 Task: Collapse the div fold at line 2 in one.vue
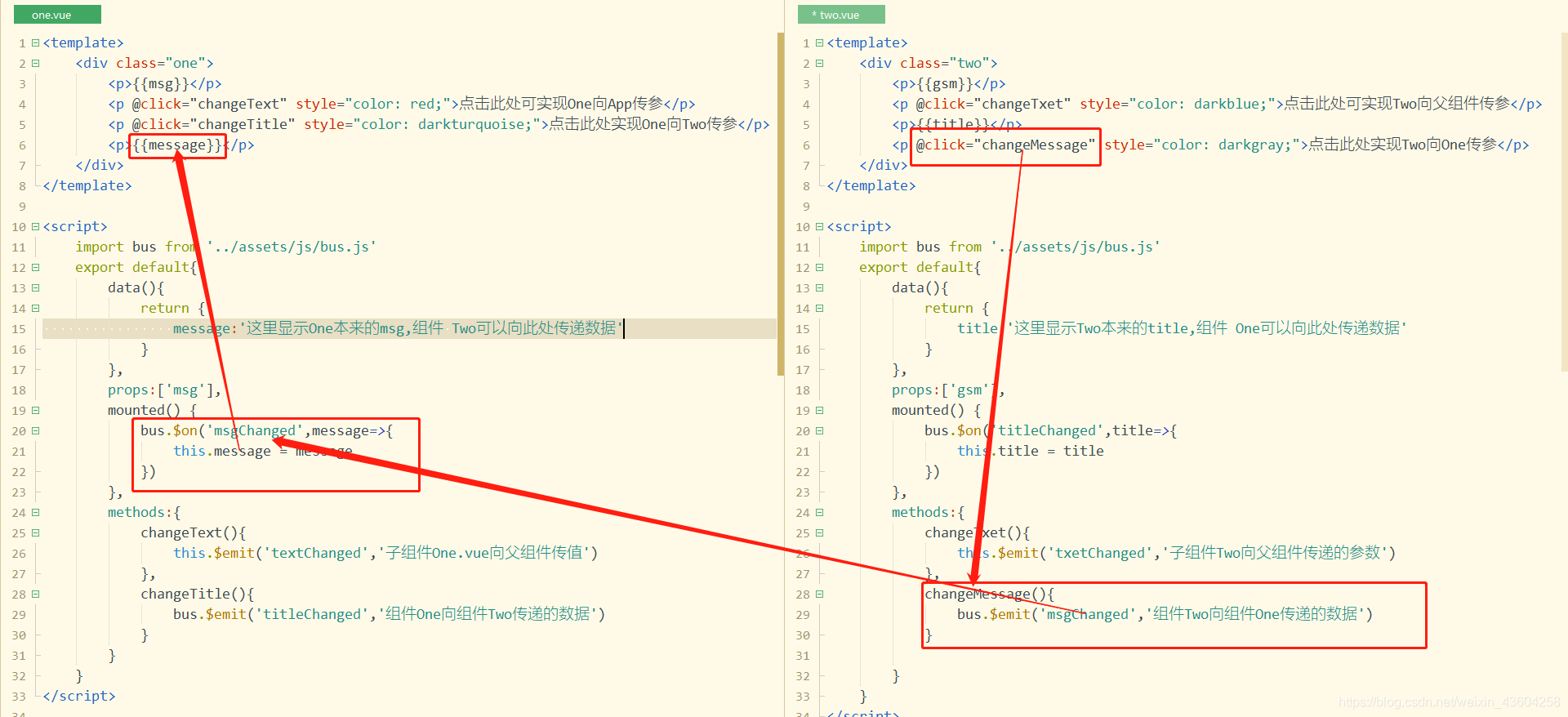(35, 63)
